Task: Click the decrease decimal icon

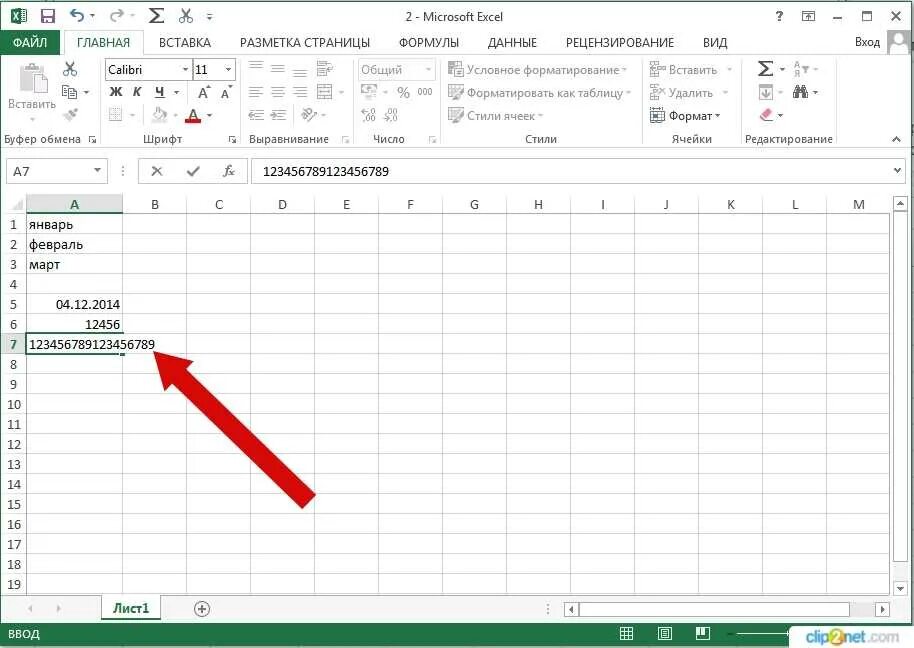Action: point(391,115)
